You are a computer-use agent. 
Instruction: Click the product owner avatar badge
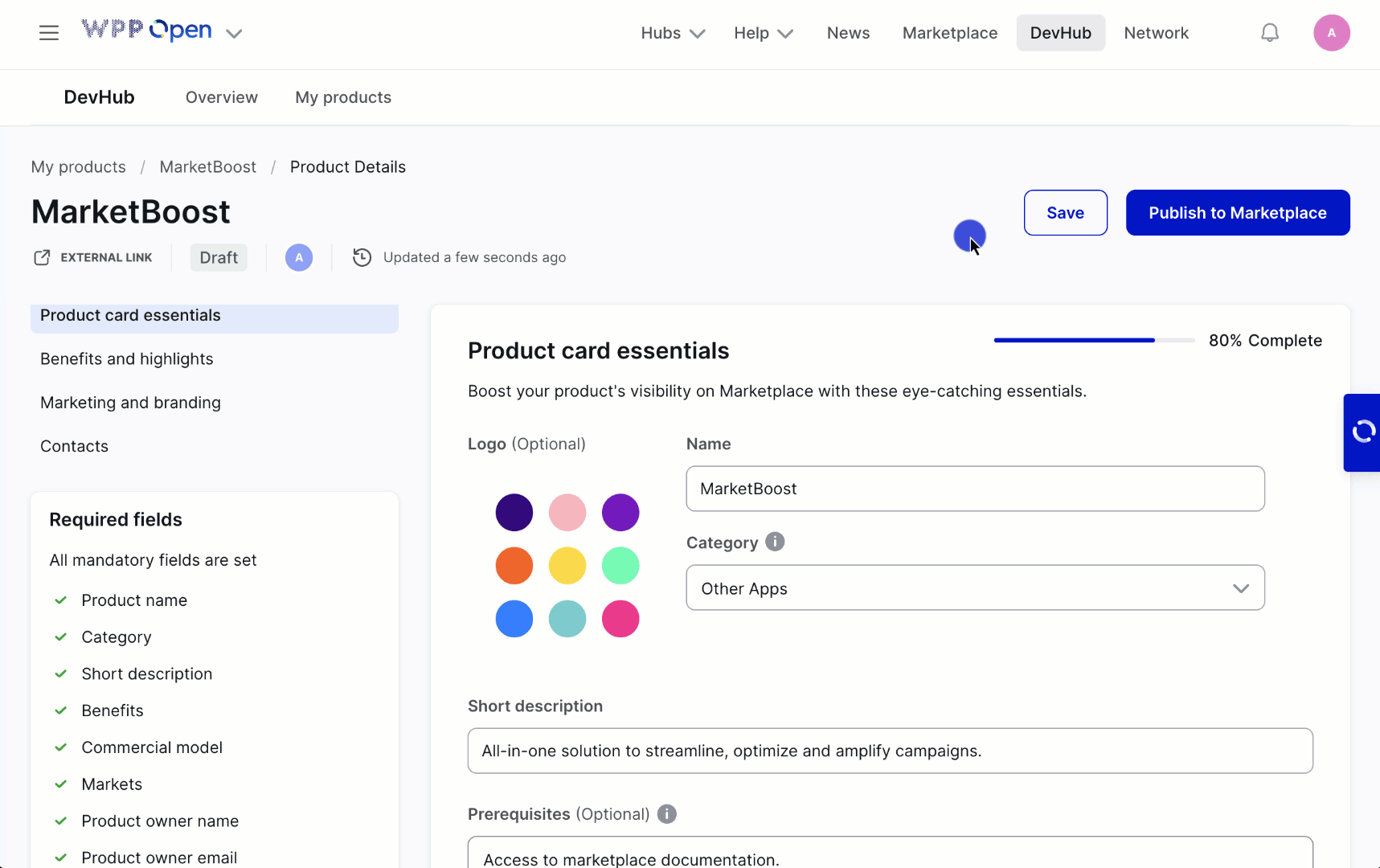pyautogui.click(x=299, y=257)
